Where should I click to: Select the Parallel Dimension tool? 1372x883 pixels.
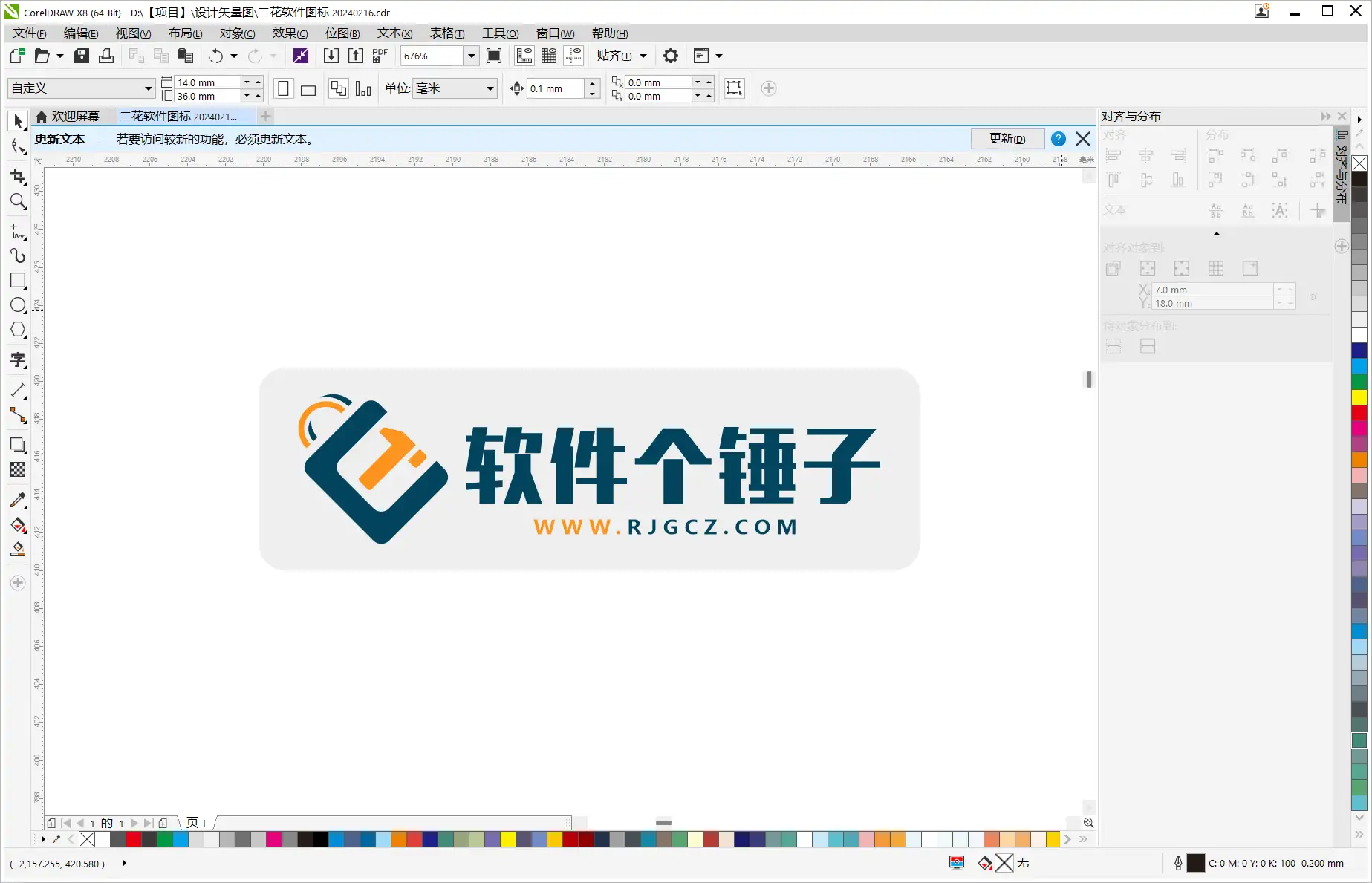coord(18,390)
